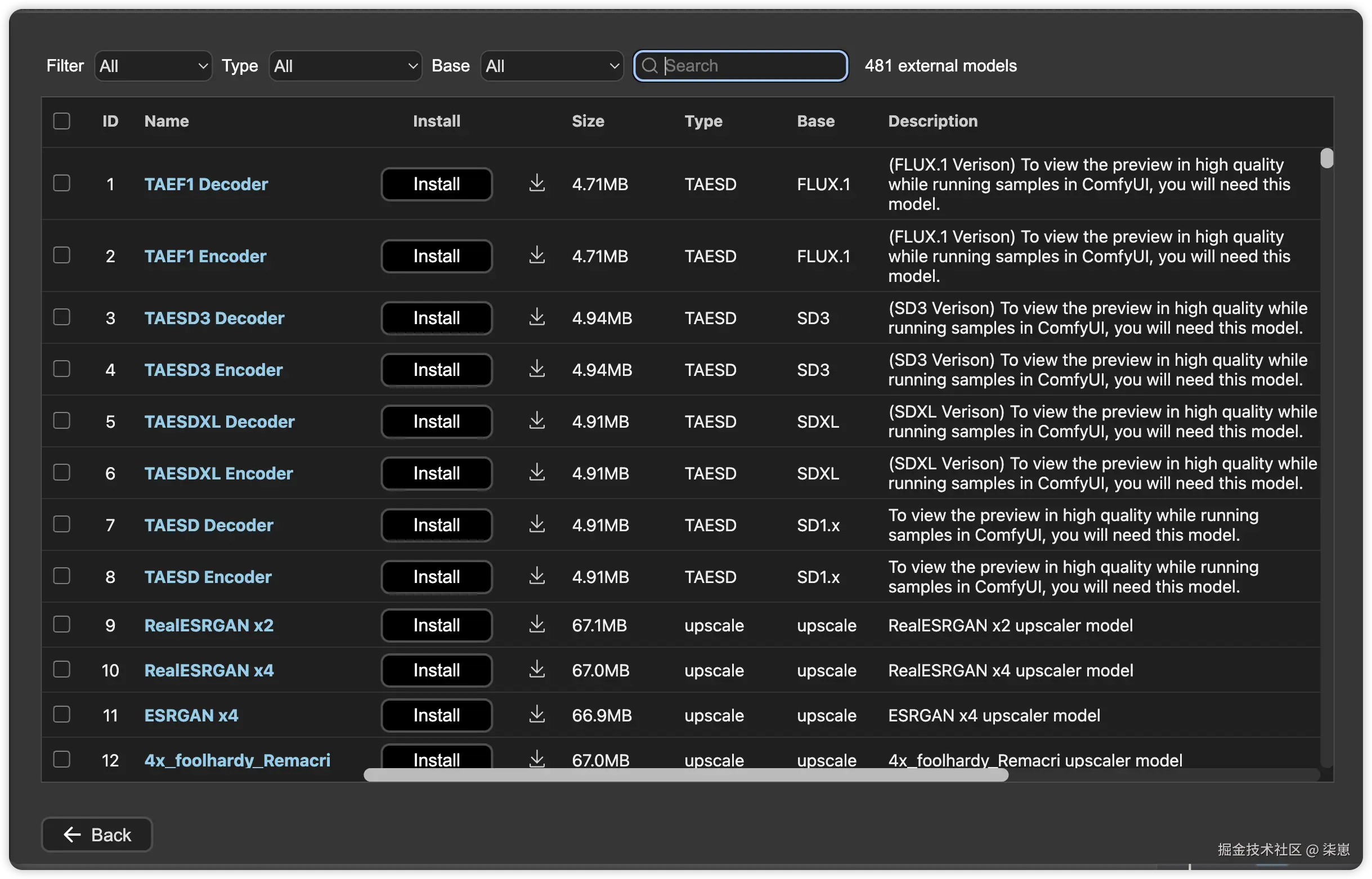Expand the Base dropdown
Screen dimensions: 1372x879
[552, 66]
